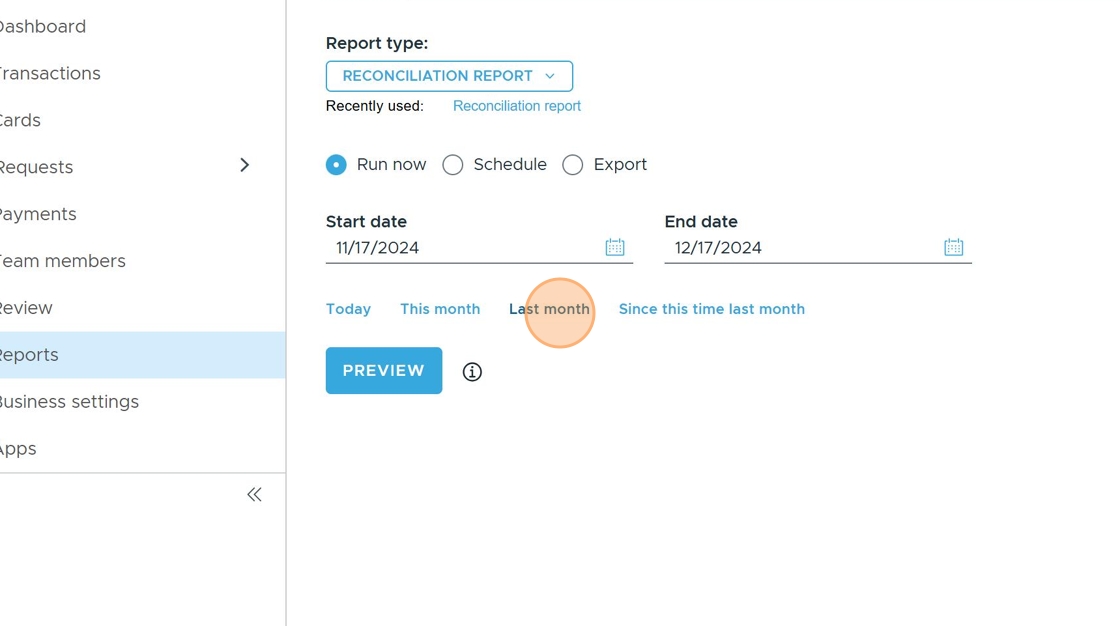Select the Run now radio button
This screenshot has height=626, width=1120.
(x=336, y=165)
